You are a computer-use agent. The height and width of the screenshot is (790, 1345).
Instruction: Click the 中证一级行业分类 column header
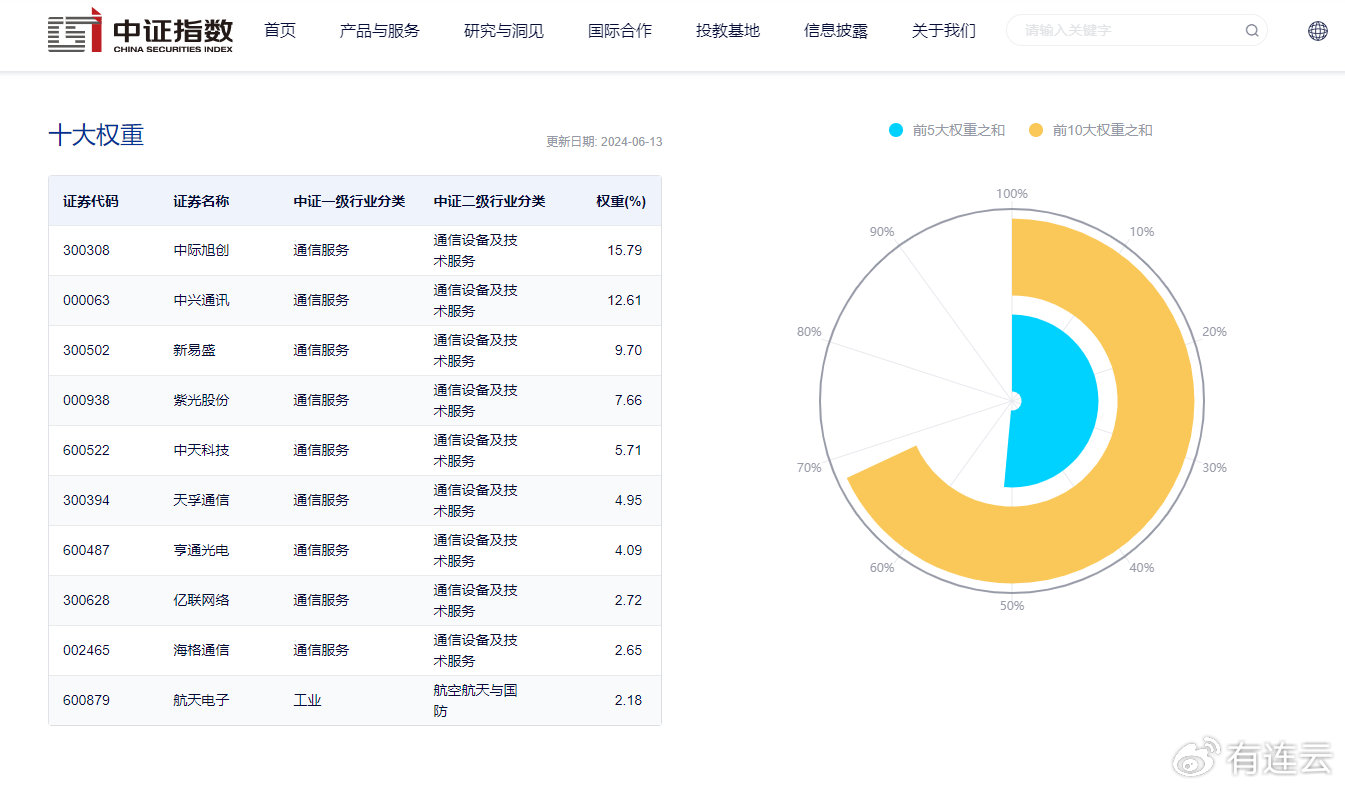(349, 201)
